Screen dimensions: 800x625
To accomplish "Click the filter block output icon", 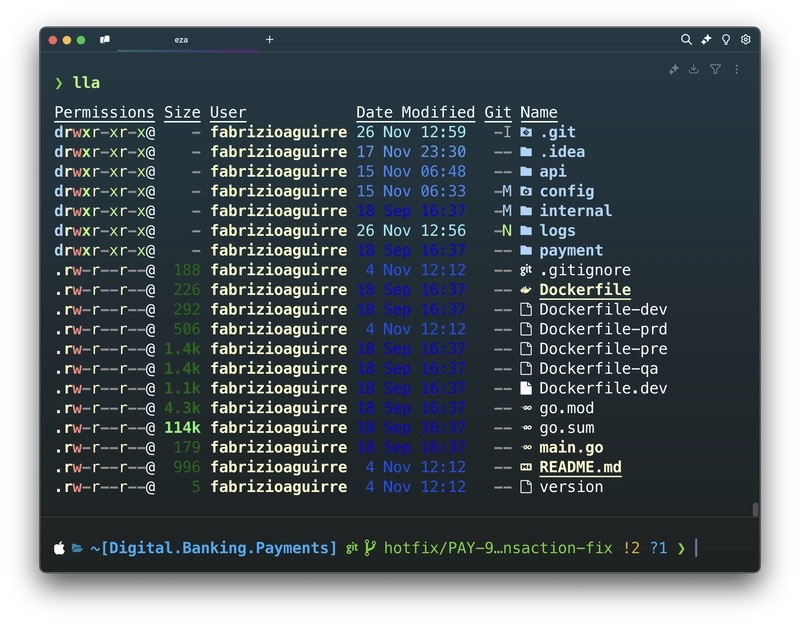I will 715,69.
